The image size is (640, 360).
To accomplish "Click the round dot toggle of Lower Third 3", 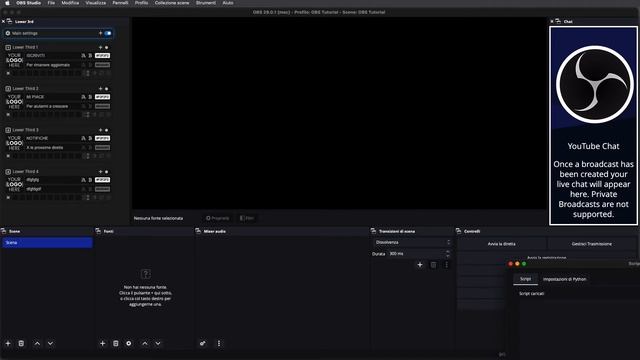I will (x=107, y=130).
